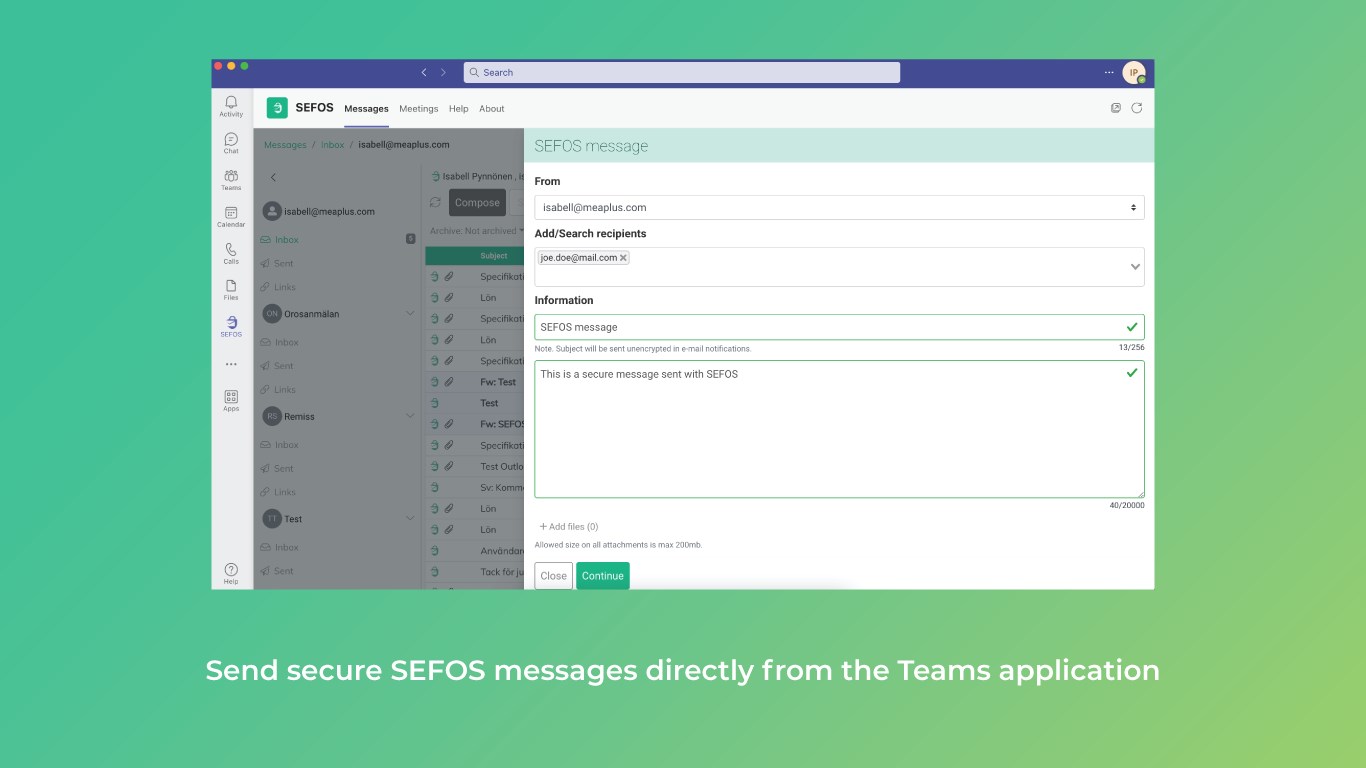The height and width of the screenshot is (768, 1366).
Task: Open the message titled Test
Action: click(x=475, y=403)
